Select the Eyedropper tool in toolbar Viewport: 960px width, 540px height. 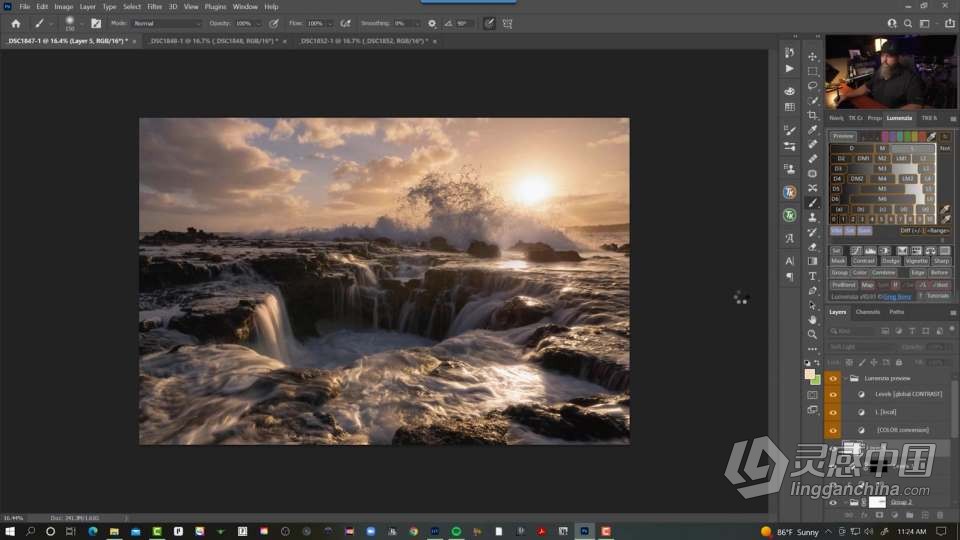[x=812, y=130]
